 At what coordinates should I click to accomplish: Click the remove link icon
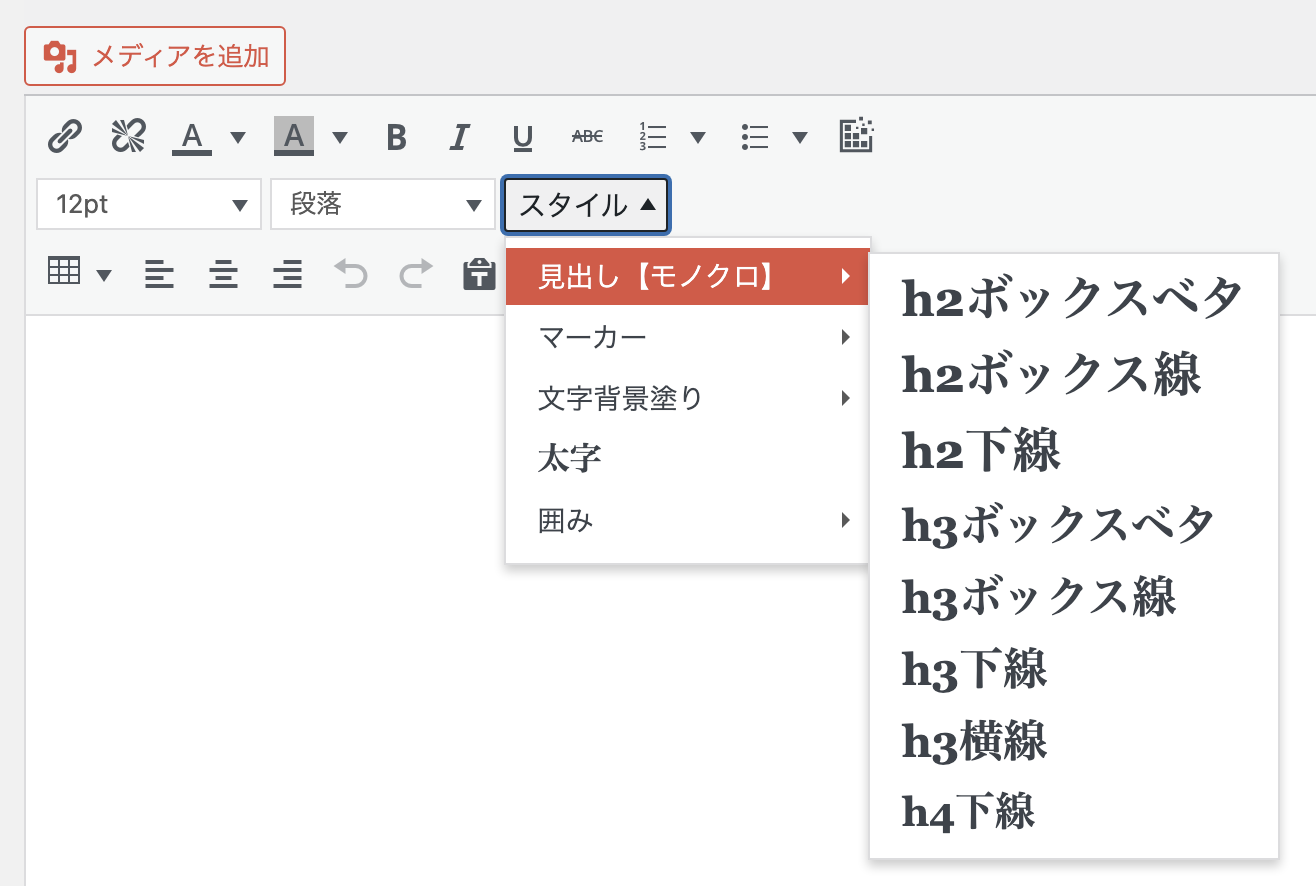128,136
